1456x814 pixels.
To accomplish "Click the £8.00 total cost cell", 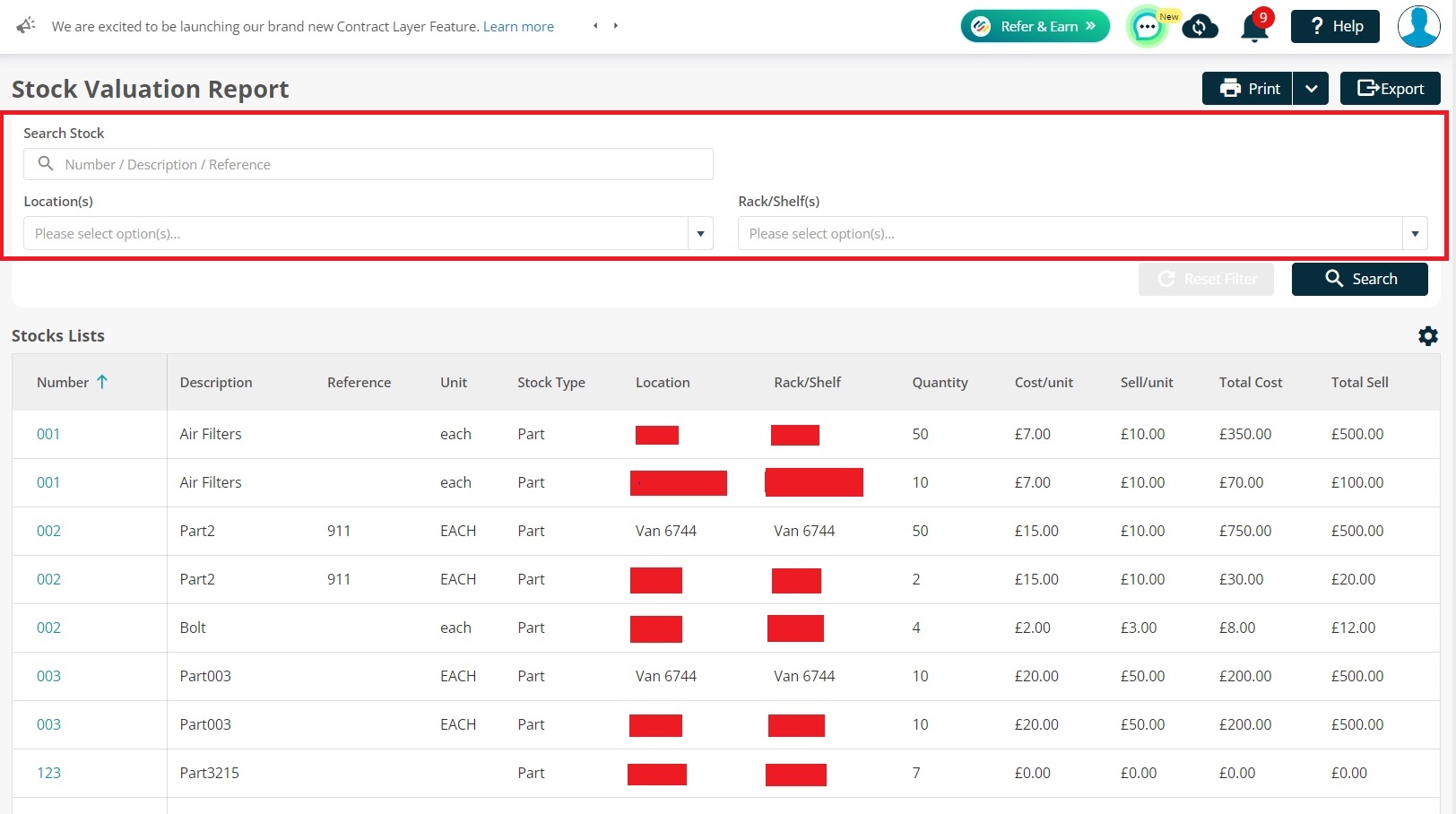I will [x=1237, y=628].
